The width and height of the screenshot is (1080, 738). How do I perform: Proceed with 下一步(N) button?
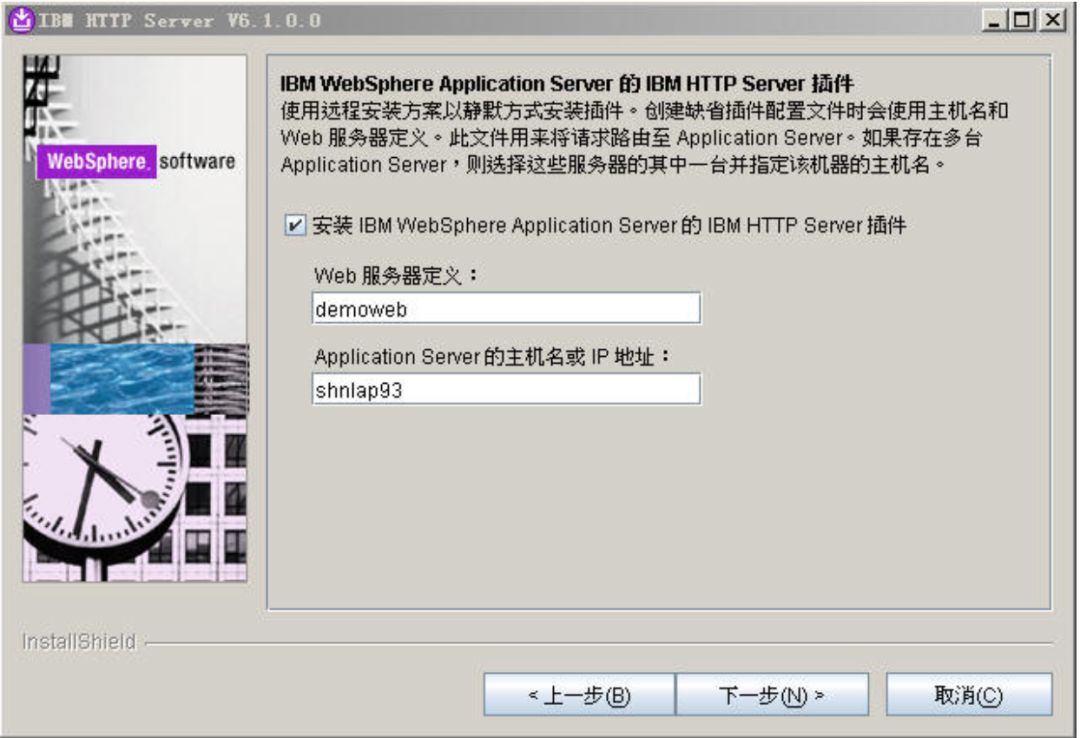point(772,695)
